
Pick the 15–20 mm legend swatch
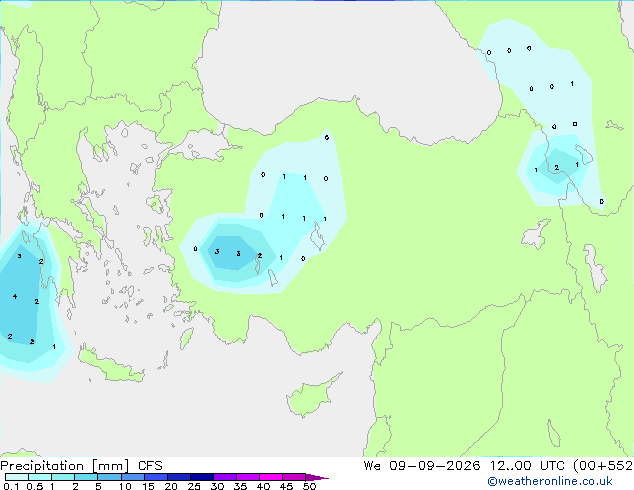coord(155,477)
